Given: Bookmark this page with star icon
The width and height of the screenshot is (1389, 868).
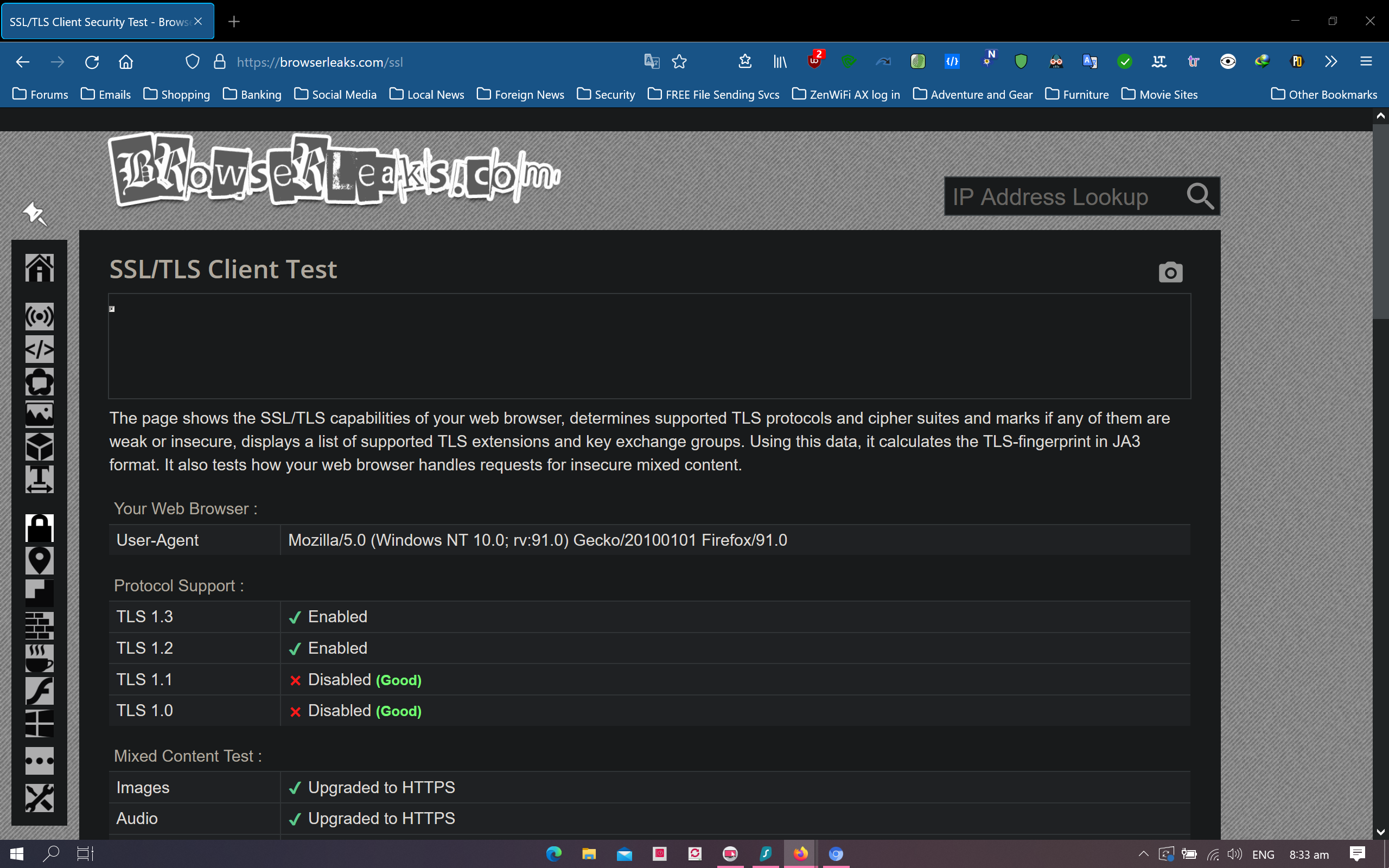Looking at the screenshot, I should [679, 61].
